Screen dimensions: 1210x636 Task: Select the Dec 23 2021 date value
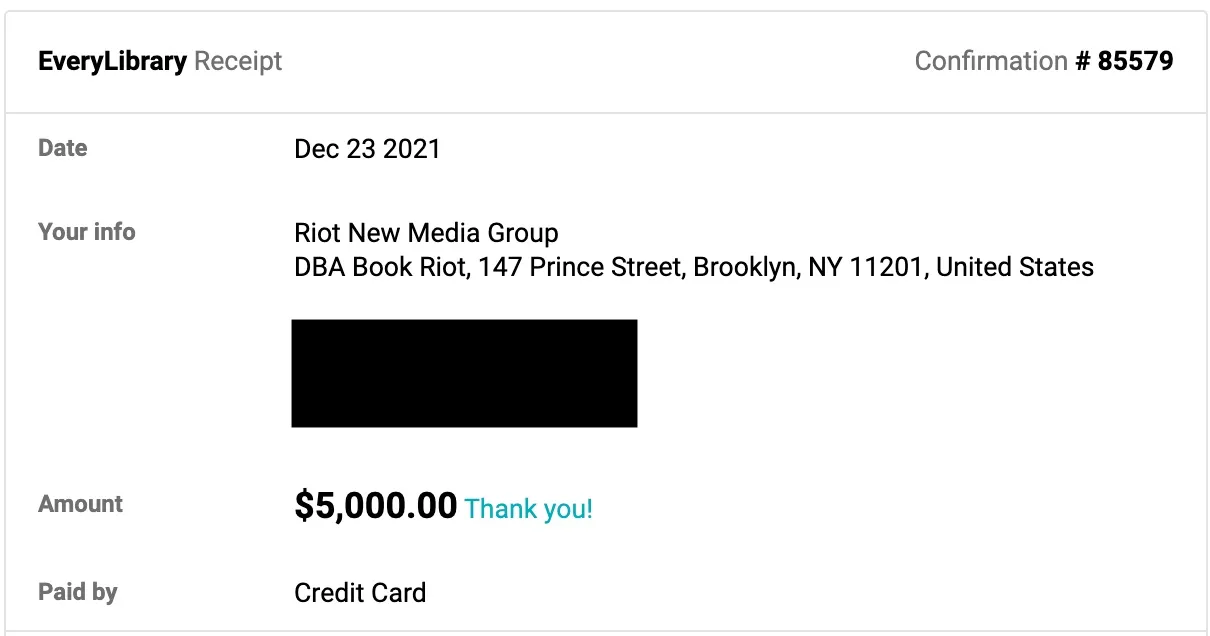tap(367, 149)
